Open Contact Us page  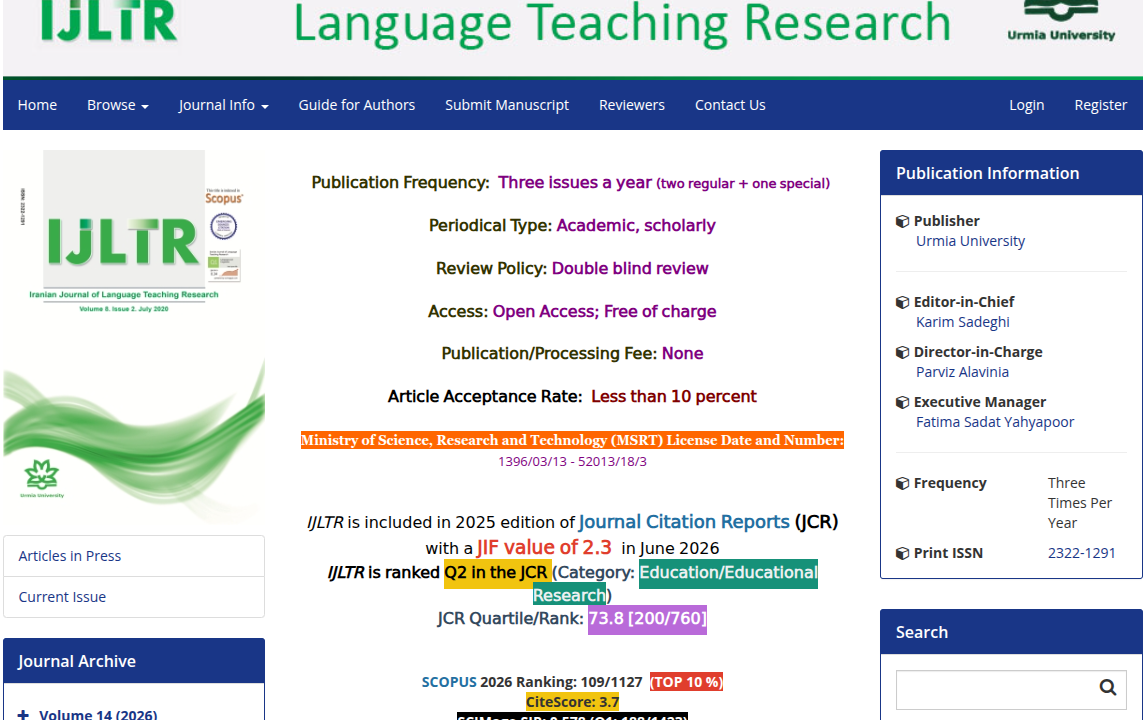[x=730, y=105]
